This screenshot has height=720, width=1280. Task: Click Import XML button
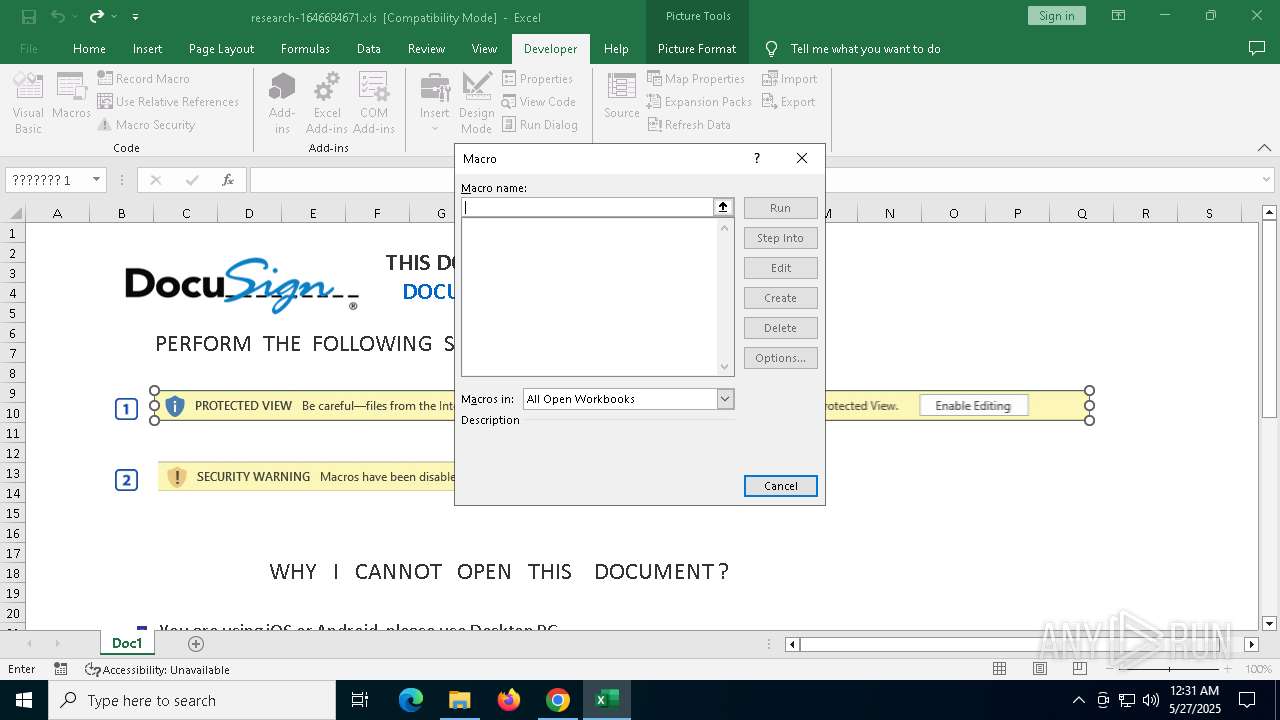(x=790, y=79)
